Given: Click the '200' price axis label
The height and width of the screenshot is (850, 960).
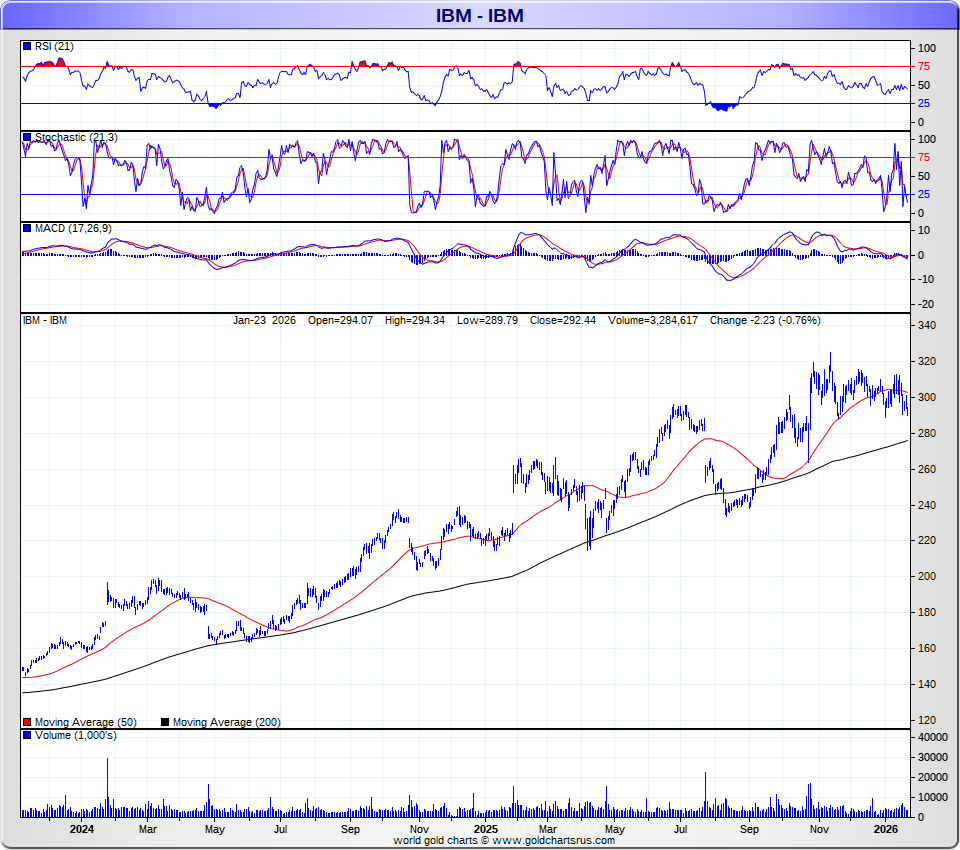Looking at the screenshot, I should (927, 576).
